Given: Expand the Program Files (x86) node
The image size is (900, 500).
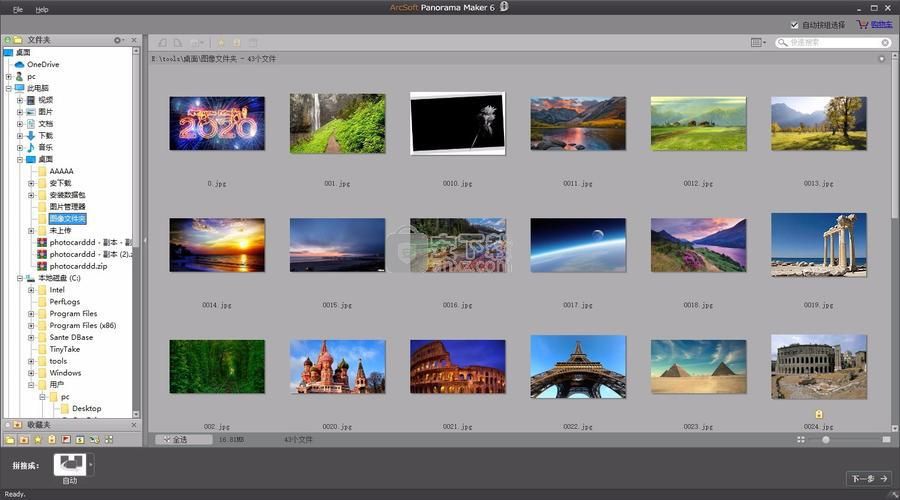Looking at the screenshot, I should (x=32, y=325).
